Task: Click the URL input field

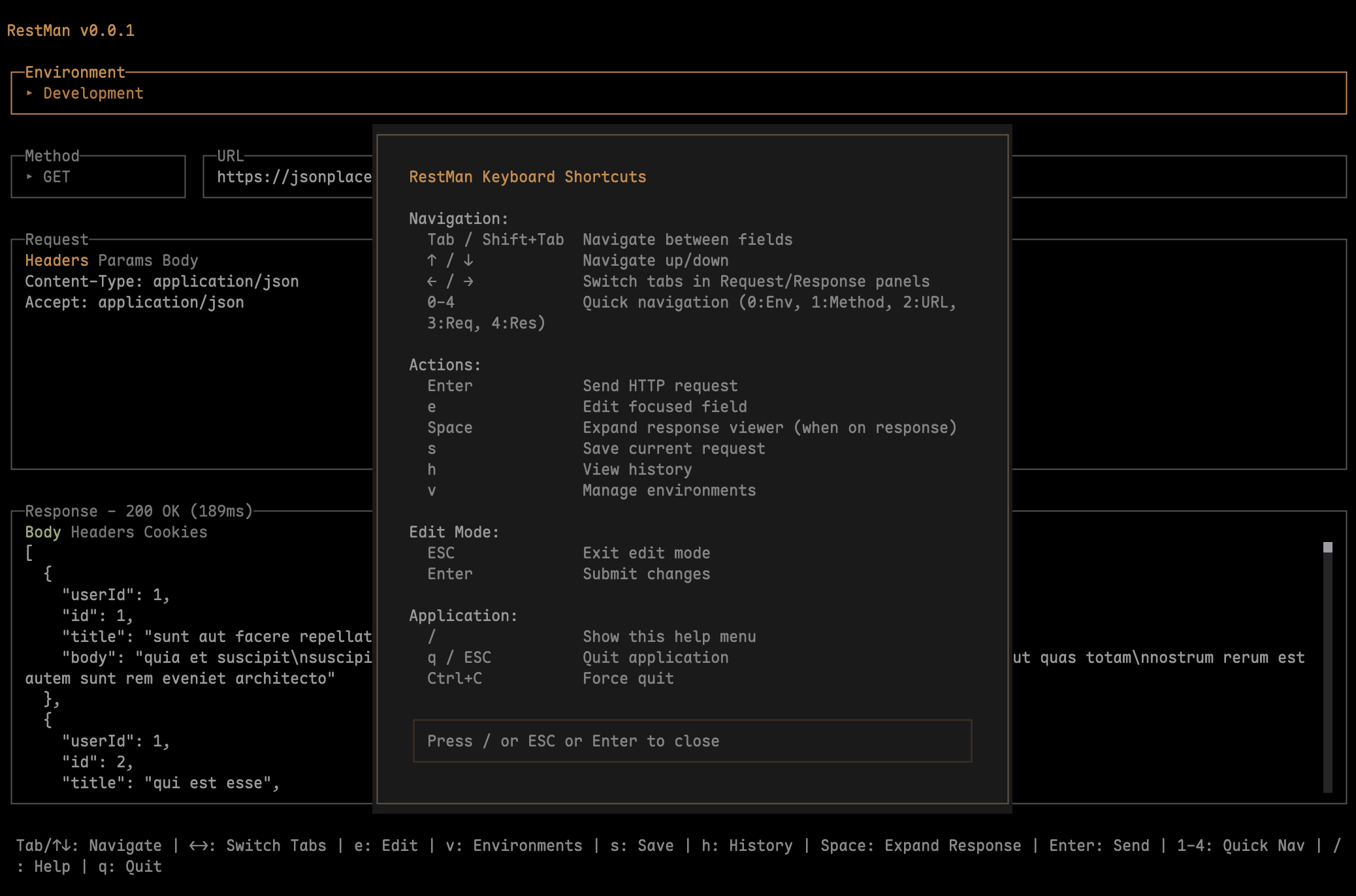Action: [293, 177]
